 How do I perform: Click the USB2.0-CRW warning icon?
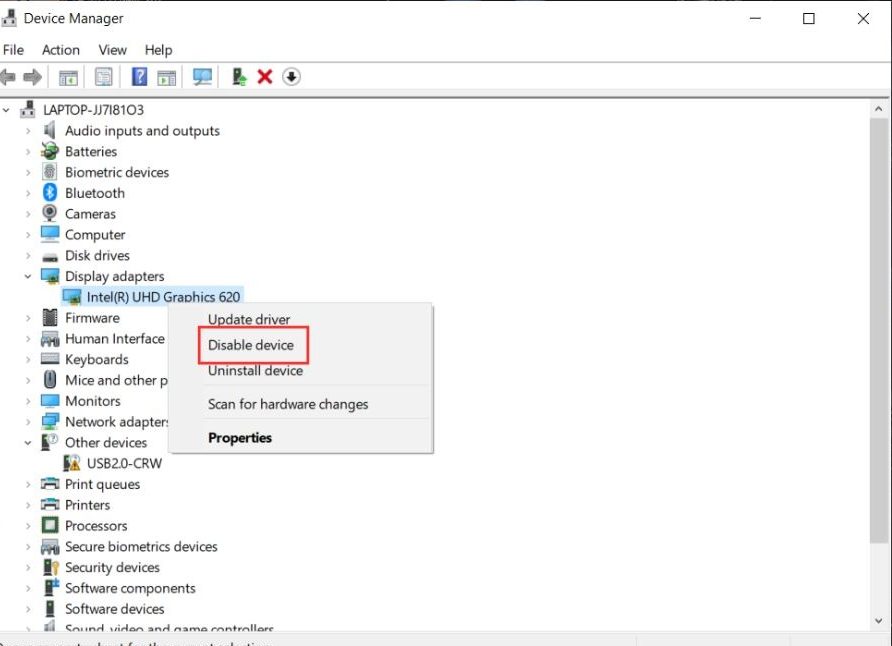(x=72, y=463)
